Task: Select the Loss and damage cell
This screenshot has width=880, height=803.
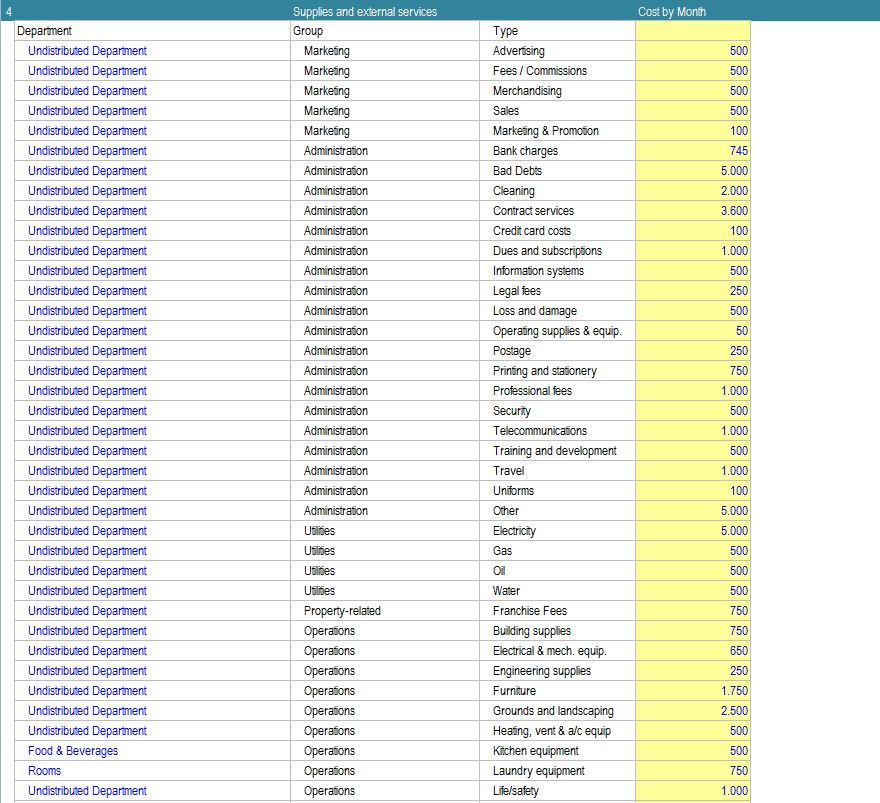Action: pyautogui.click(x=557, y=311)
